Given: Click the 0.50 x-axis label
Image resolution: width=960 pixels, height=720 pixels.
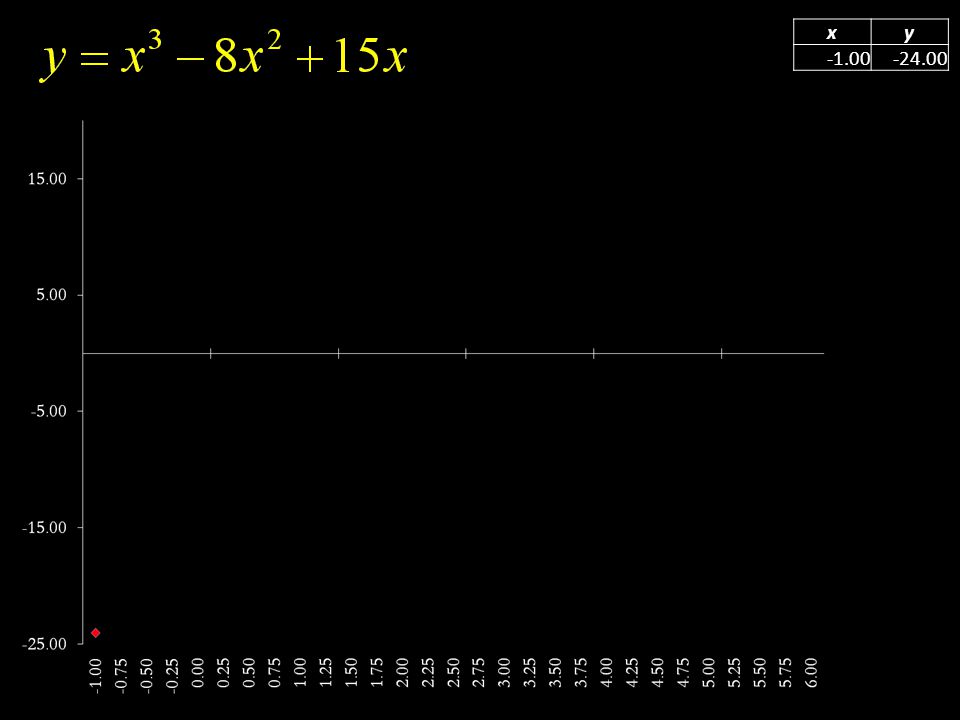Looking at the screenshot, I should pos(249,672).
